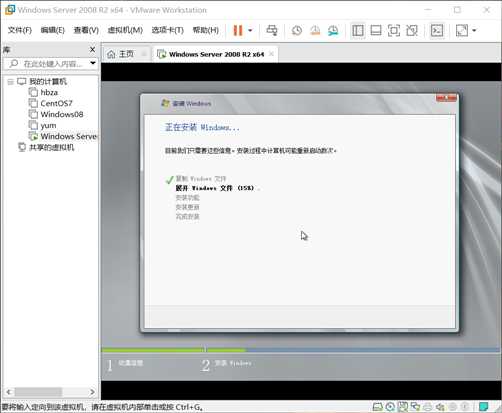Screen dimensions: 502x413
Task: Click the stretch guest display icon
Action: [x=462, y=30]
